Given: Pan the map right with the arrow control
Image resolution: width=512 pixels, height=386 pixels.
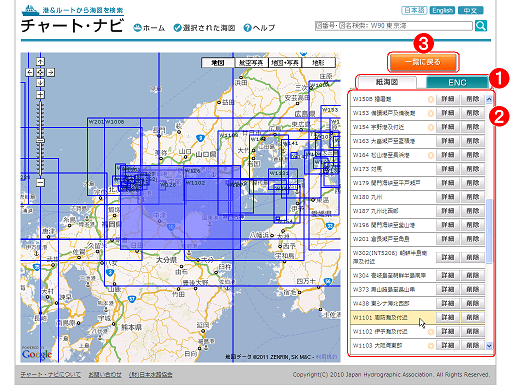Looking at the screenshot, I should [x=51, y=72].
